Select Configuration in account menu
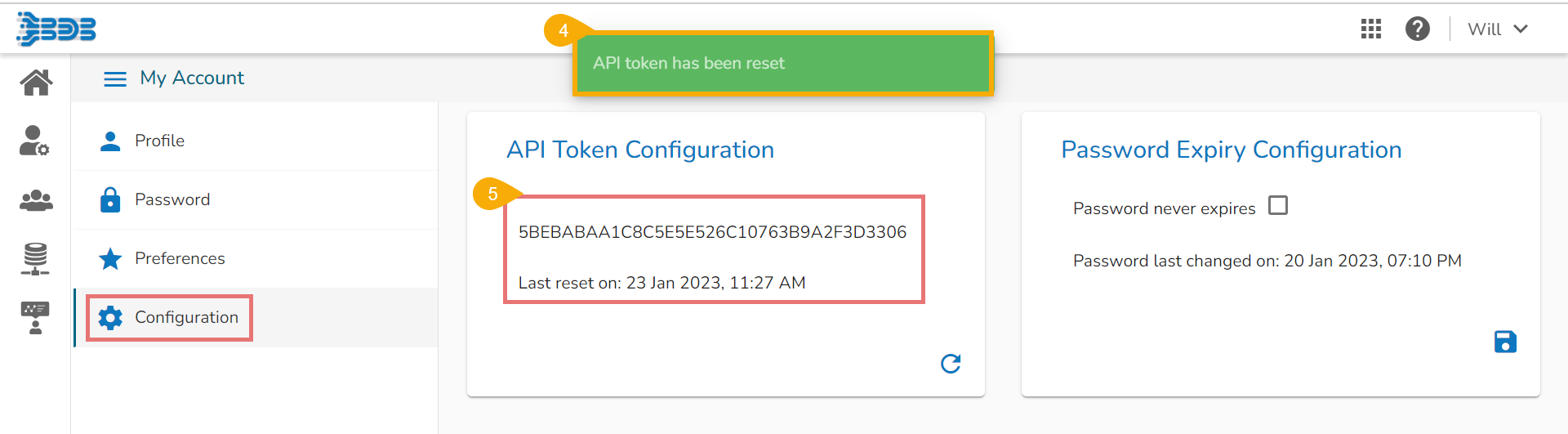Image resolution: width=1568 pixels, height=434 pixels. 186,317
